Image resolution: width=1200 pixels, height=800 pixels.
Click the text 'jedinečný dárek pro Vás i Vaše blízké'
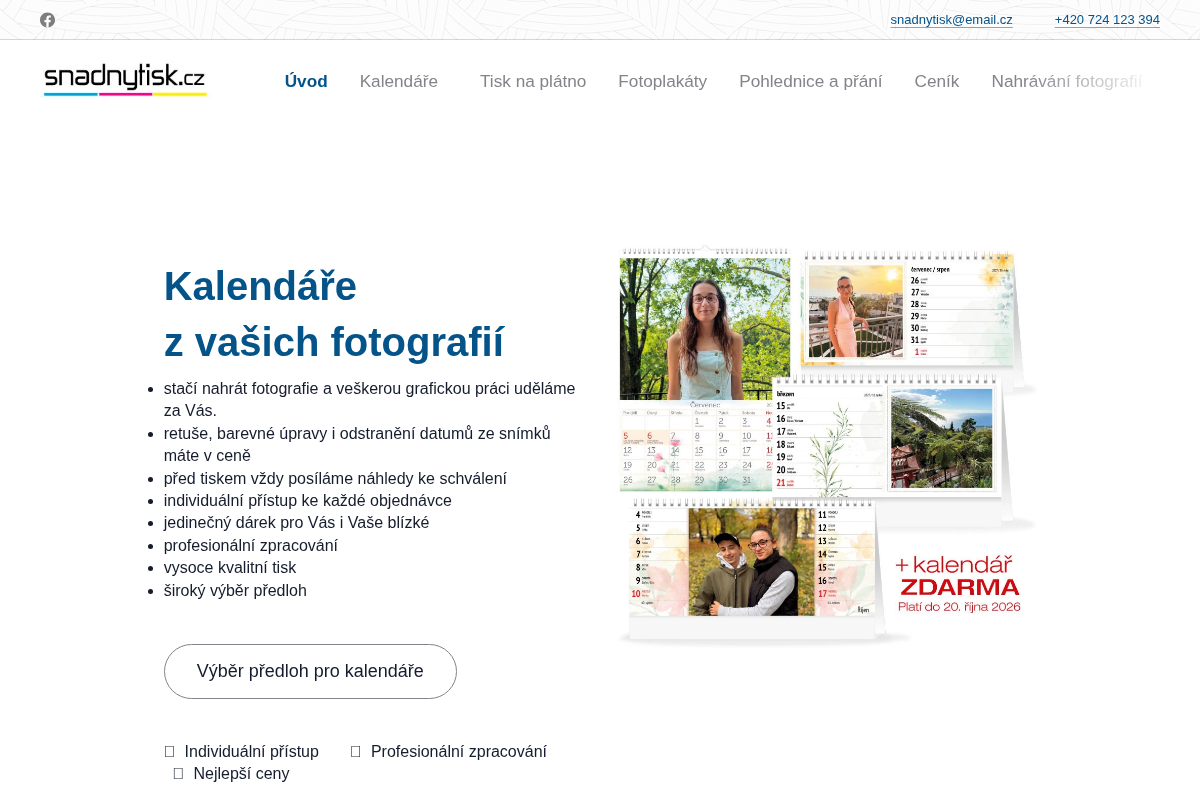pyautogui.click(x=297, y=522)
